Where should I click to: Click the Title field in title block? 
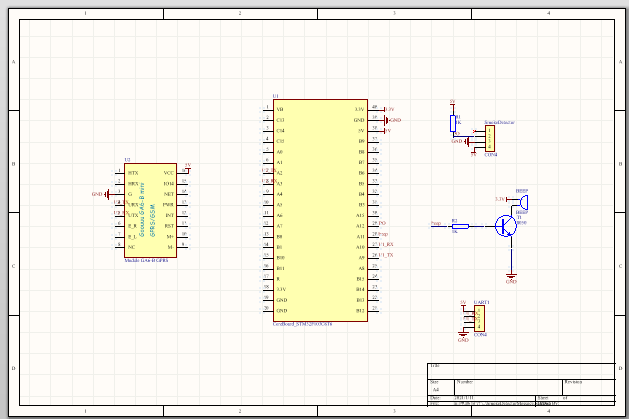click(521, 371)
